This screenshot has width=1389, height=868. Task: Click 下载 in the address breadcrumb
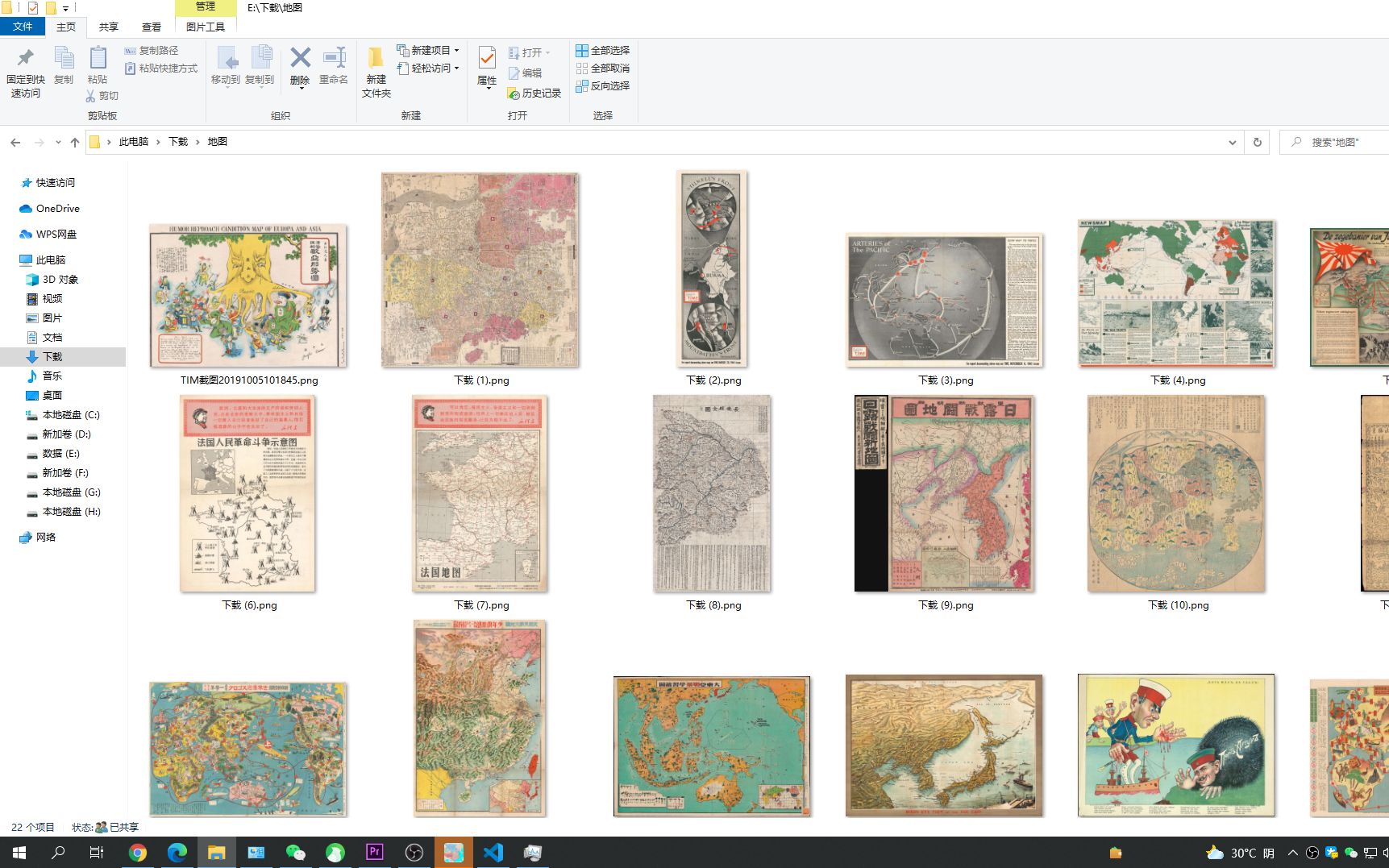[178, 142]
